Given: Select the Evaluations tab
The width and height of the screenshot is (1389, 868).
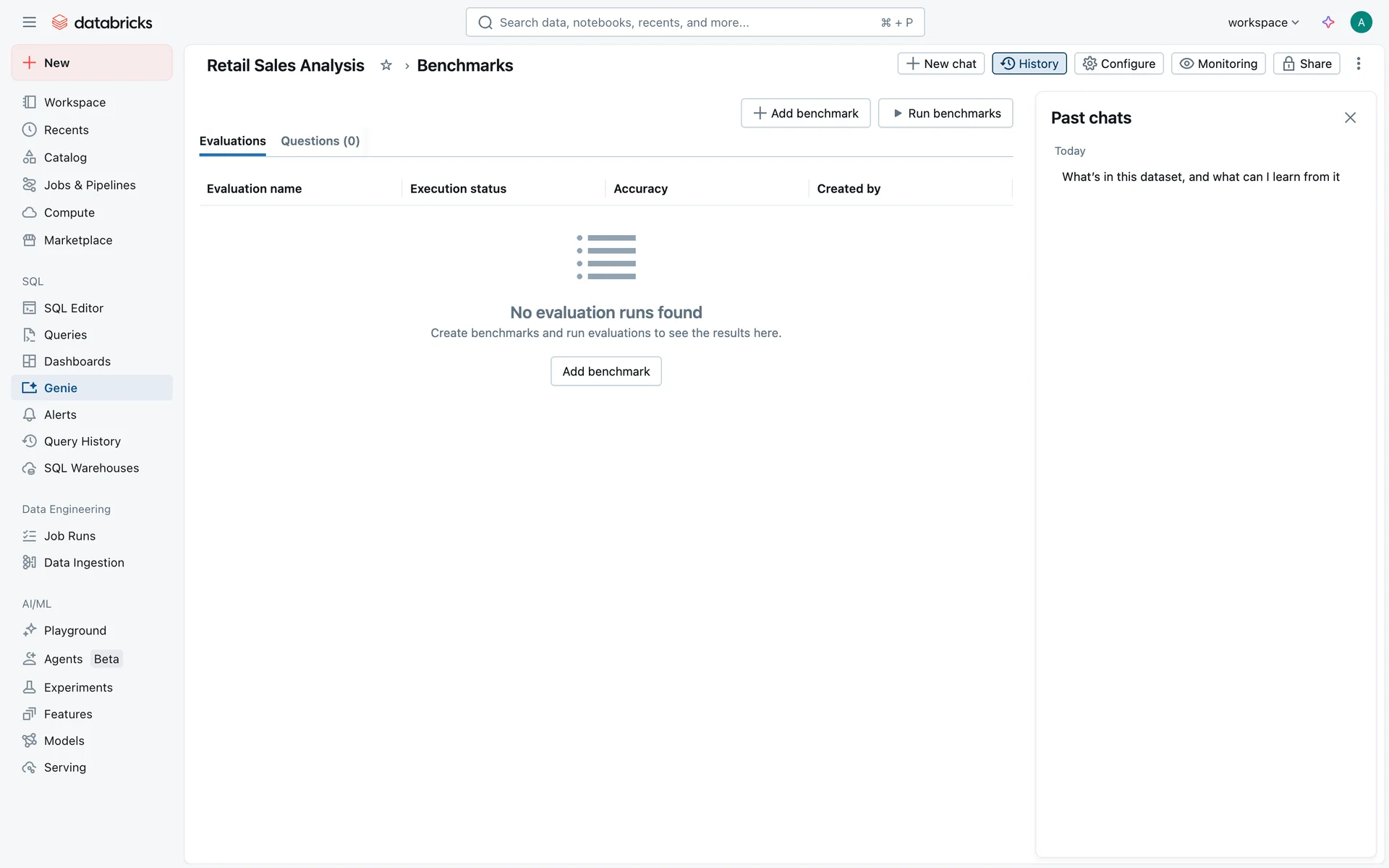Looking at the screenshot, I should coord(232,141).
